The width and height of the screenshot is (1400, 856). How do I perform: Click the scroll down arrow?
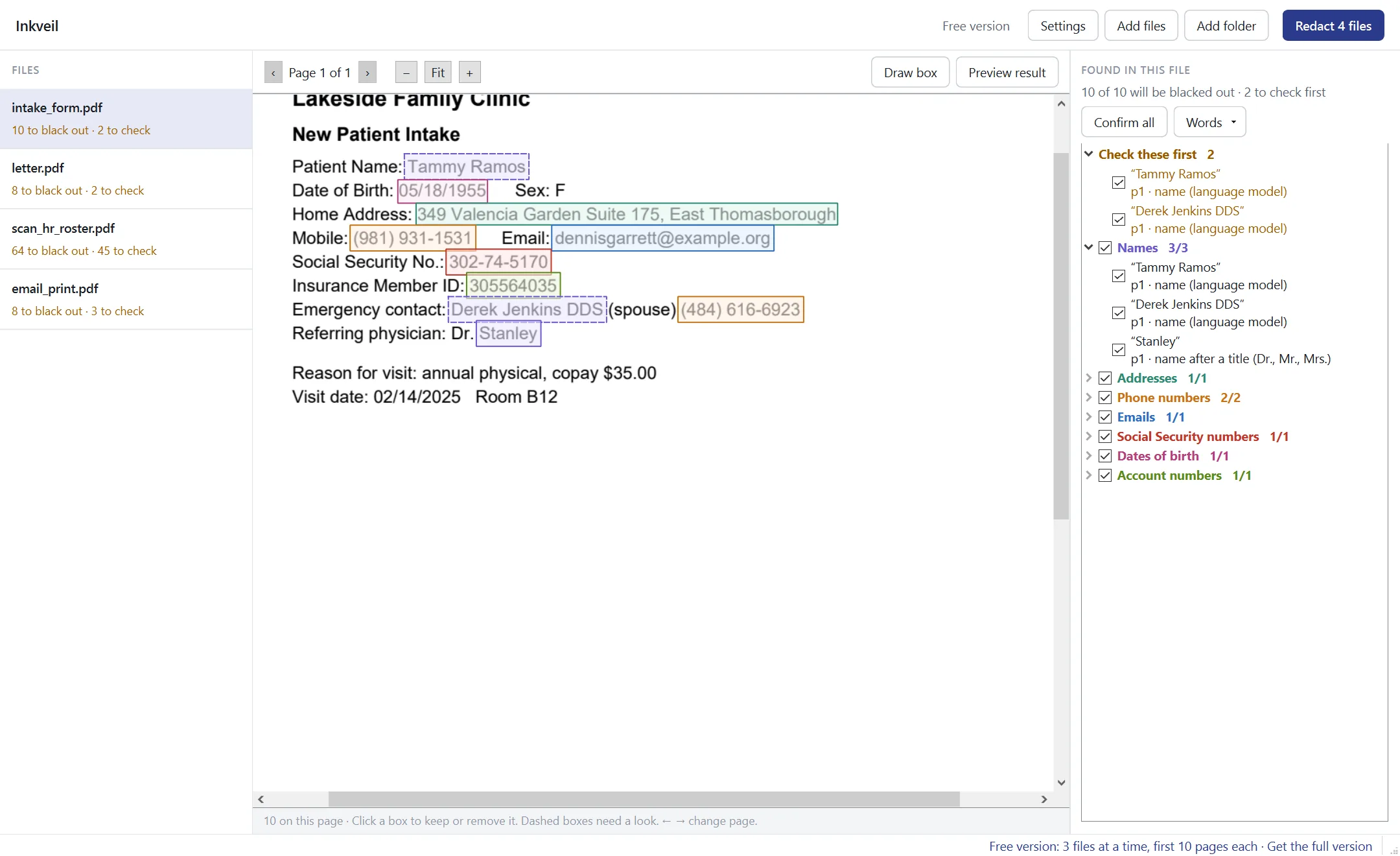point(1061,783)
